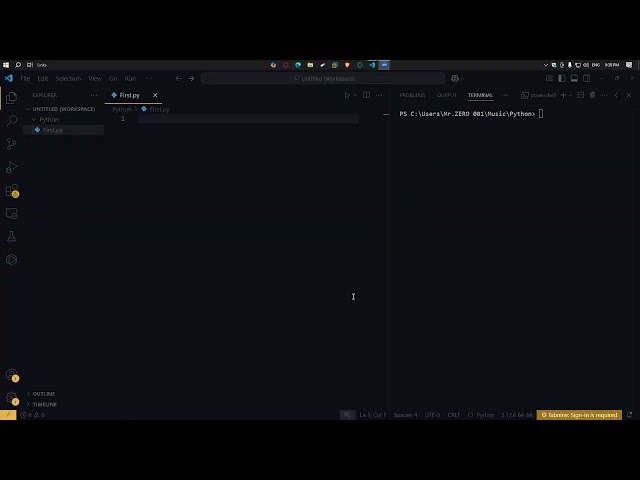Open notifications bell in status bar
This screenshot has width=640, height=480.
pyautogui.click(x=629, y=415)
